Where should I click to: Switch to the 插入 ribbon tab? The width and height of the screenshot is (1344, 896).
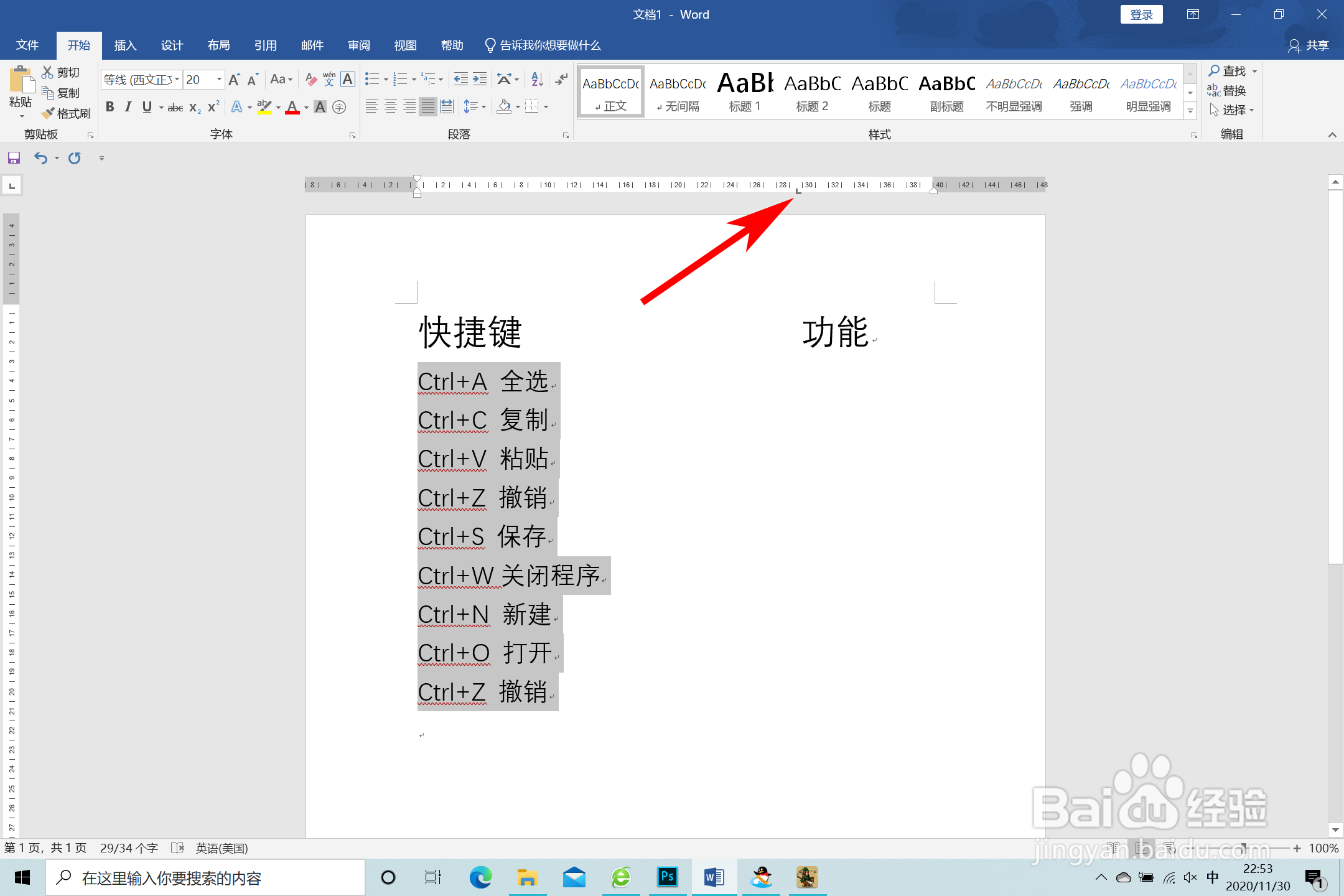pyautogui.click(x=125, y=45)
